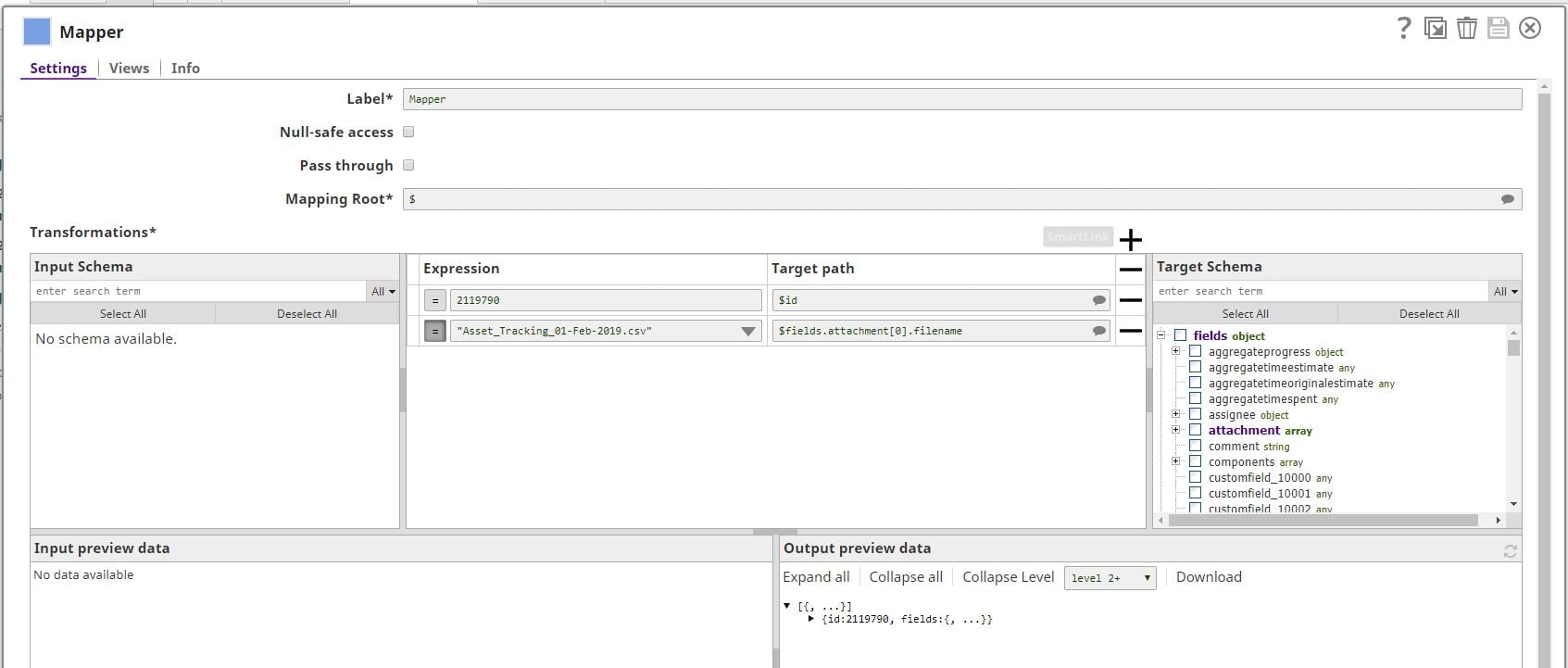This screenshot has height=668, width=1568.
Task: Check the attachment array checkbox
Action: (x=1196, y=430)
